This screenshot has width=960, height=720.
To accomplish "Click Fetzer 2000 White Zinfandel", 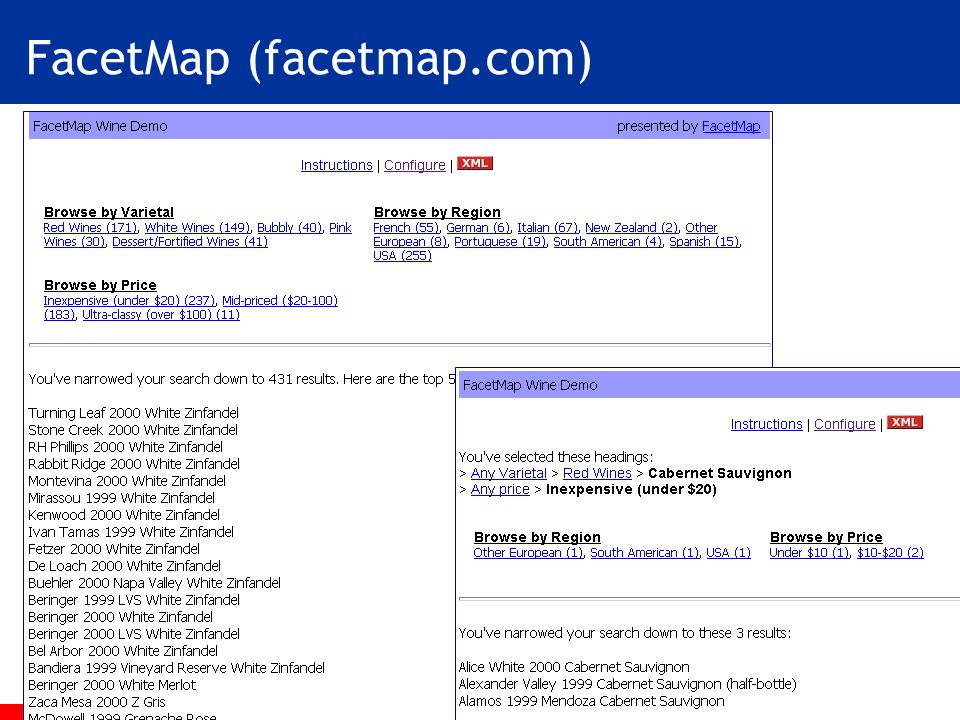I will 114,549.
